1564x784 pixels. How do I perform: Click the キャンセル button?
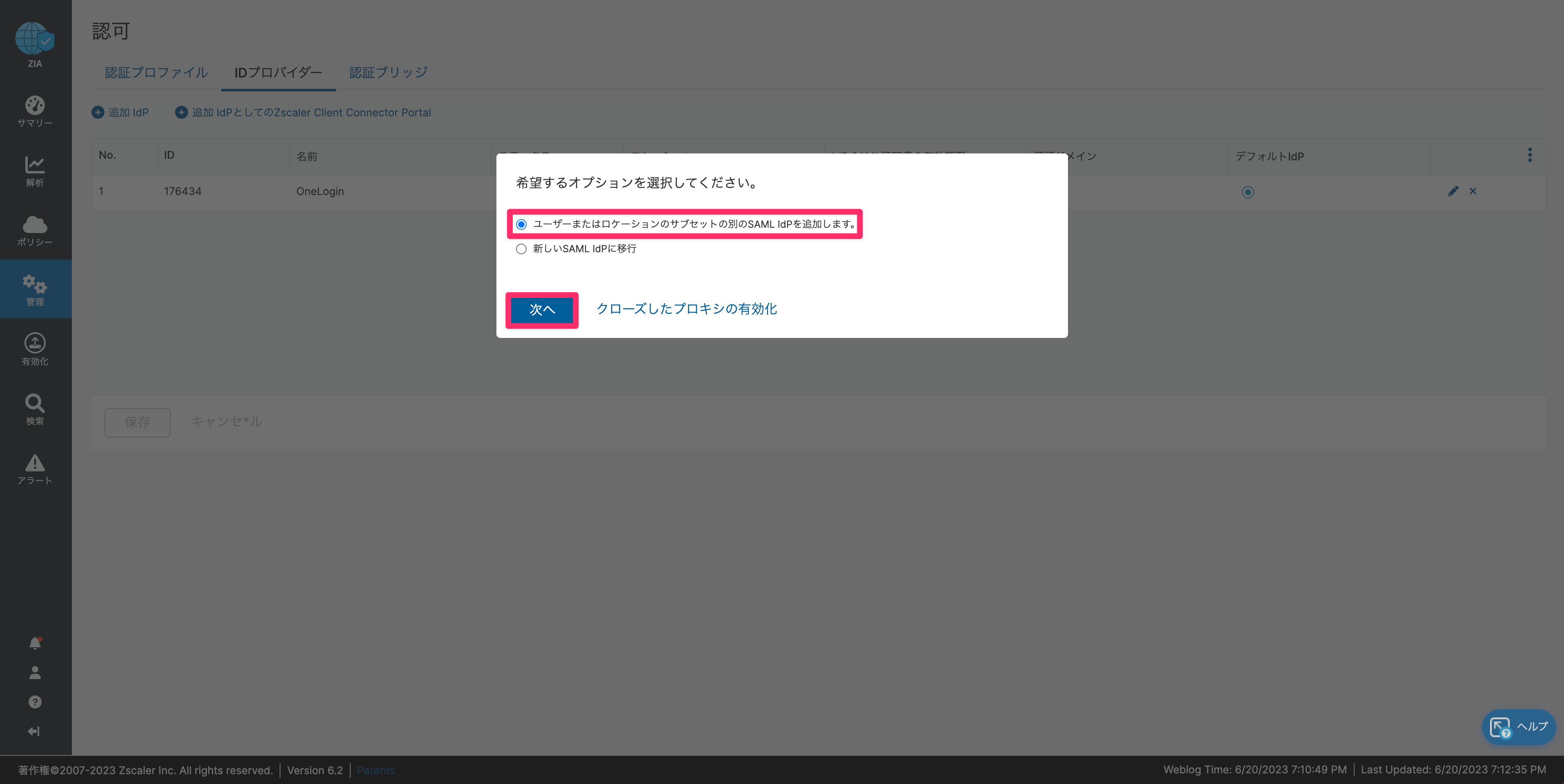(227, 422)
